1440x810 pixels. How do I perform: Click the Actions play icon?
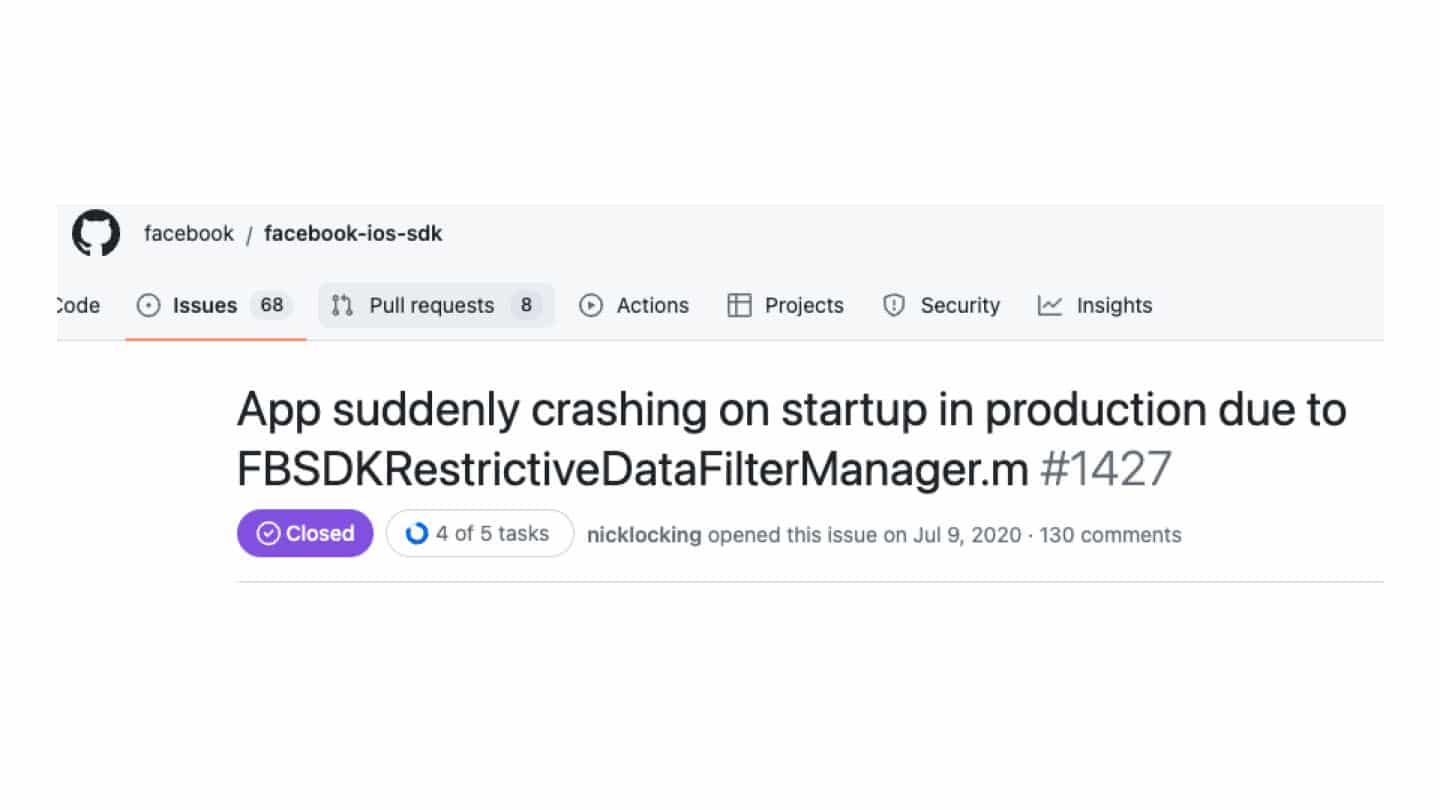(591, 306)
